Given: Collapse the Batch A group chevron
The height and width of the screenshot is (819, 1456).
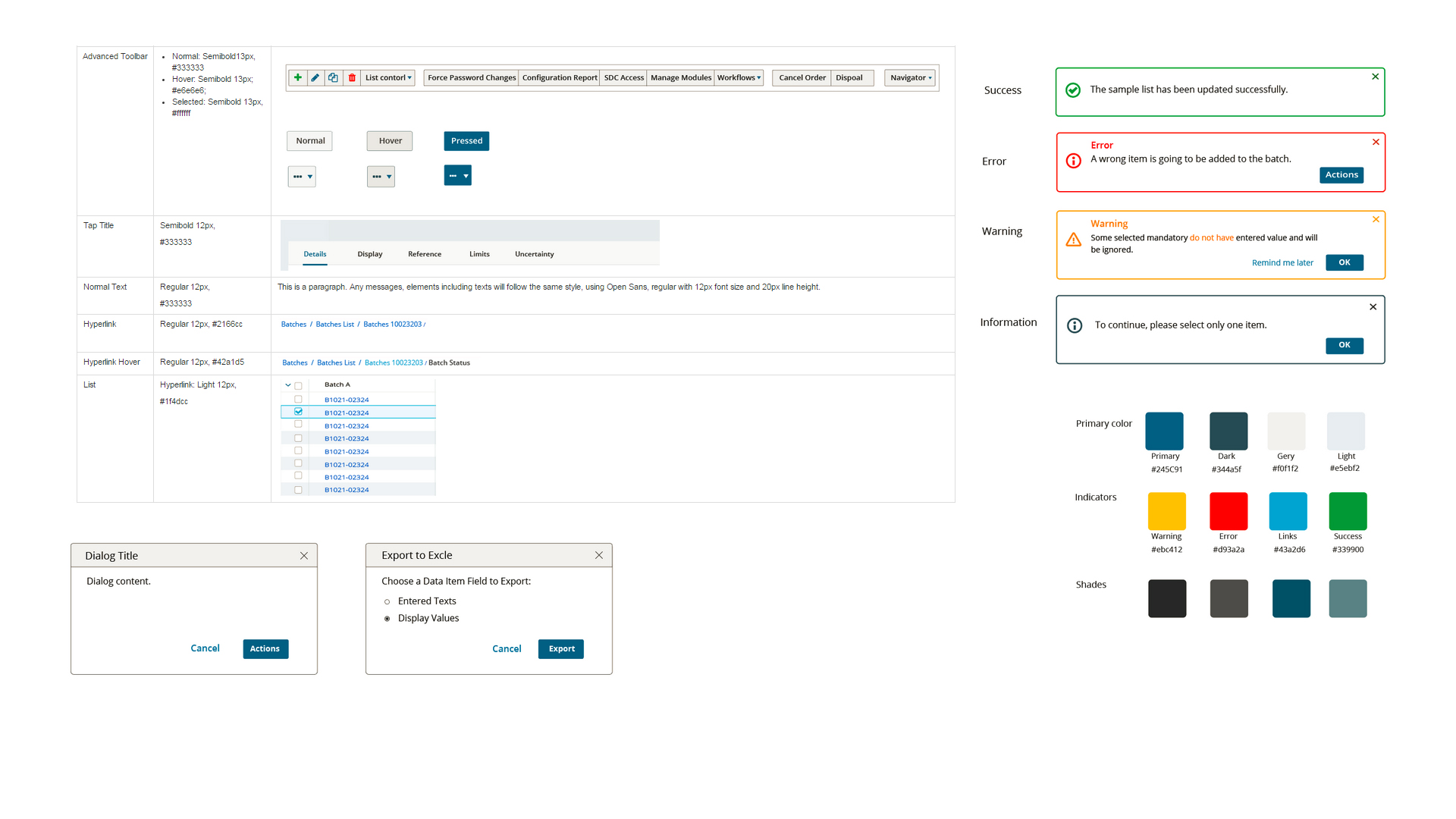Looking at the screenshot, I should [288, 385].
